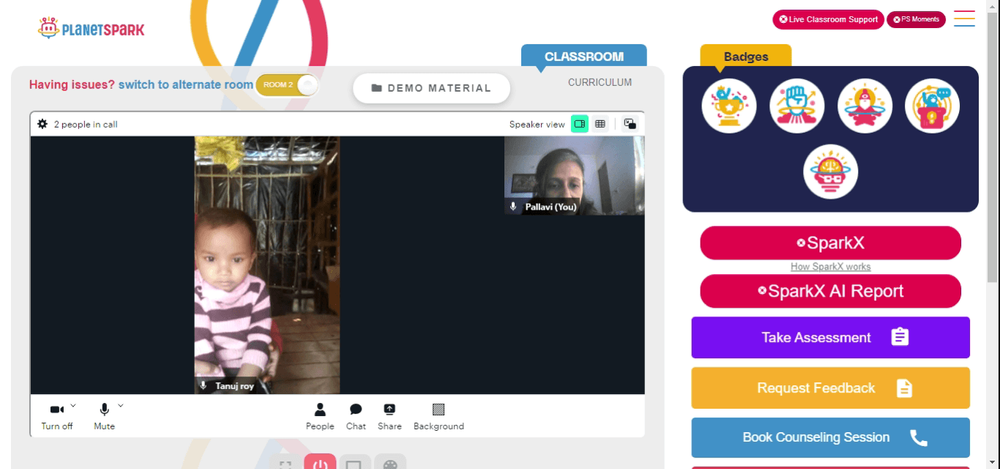
Task: Open How SparkX works link
Action: [x=830, y=267]
